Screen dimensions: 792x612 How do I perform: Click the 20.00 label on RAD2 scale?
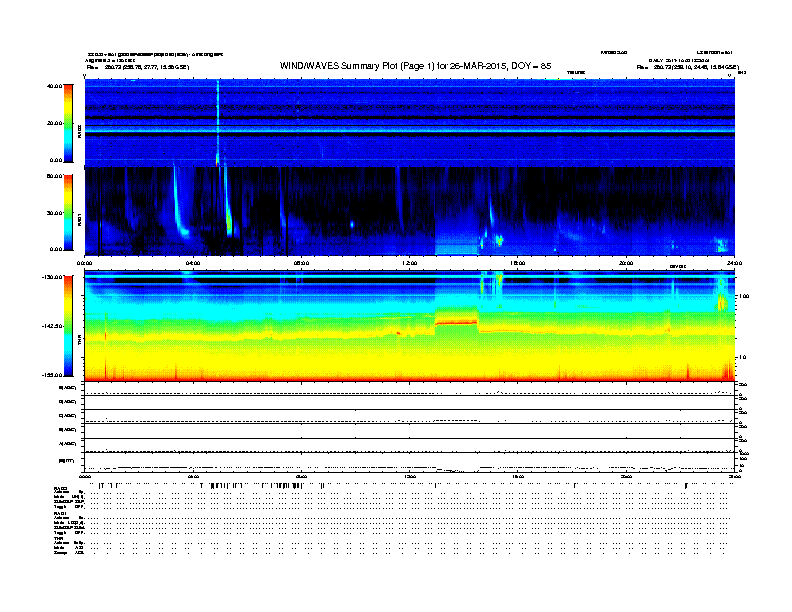pos(54,123)
